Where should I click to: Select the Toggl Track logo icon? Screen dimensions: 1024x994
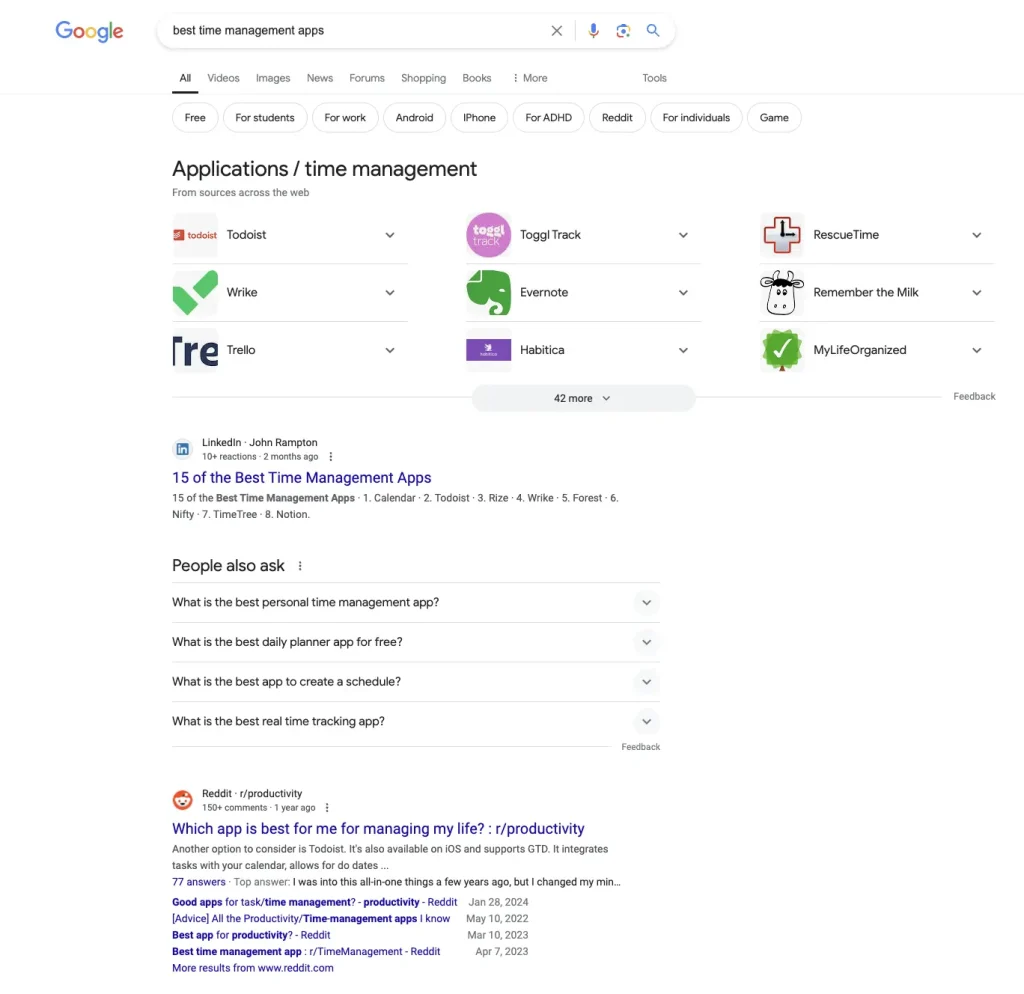tap(488, 234)
